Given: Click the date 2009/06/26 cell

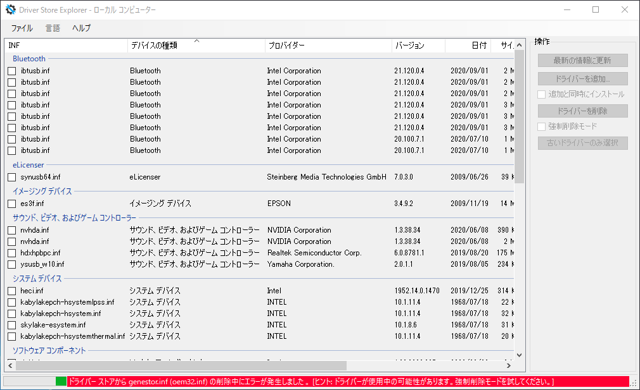Looking at the screenshot, I should (x=469, y=177).
